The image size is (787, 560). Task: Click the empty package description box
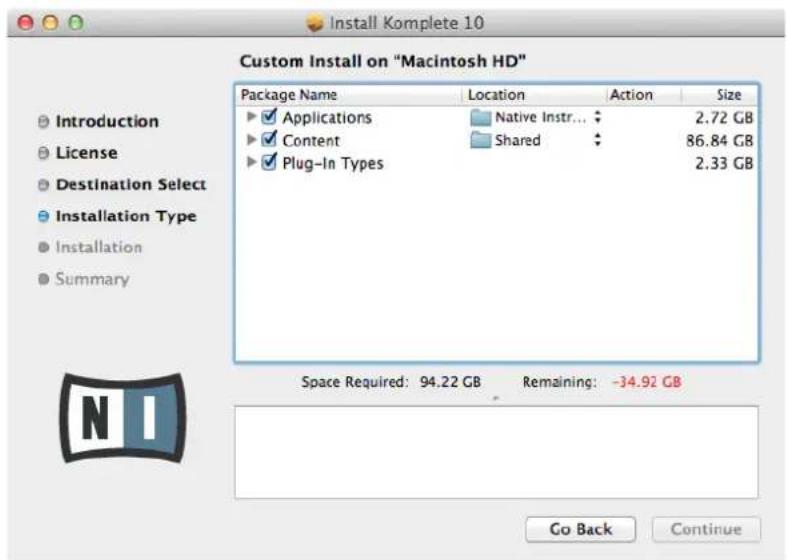496,453
